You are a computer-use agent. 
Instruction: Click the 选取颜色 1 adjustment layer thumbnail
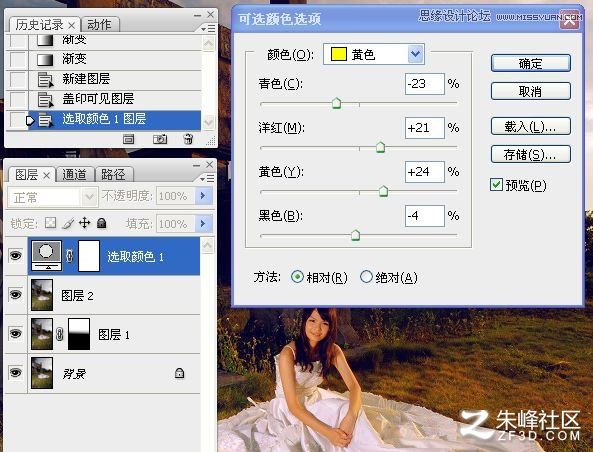pyautogui.click(x=46, y=256)
